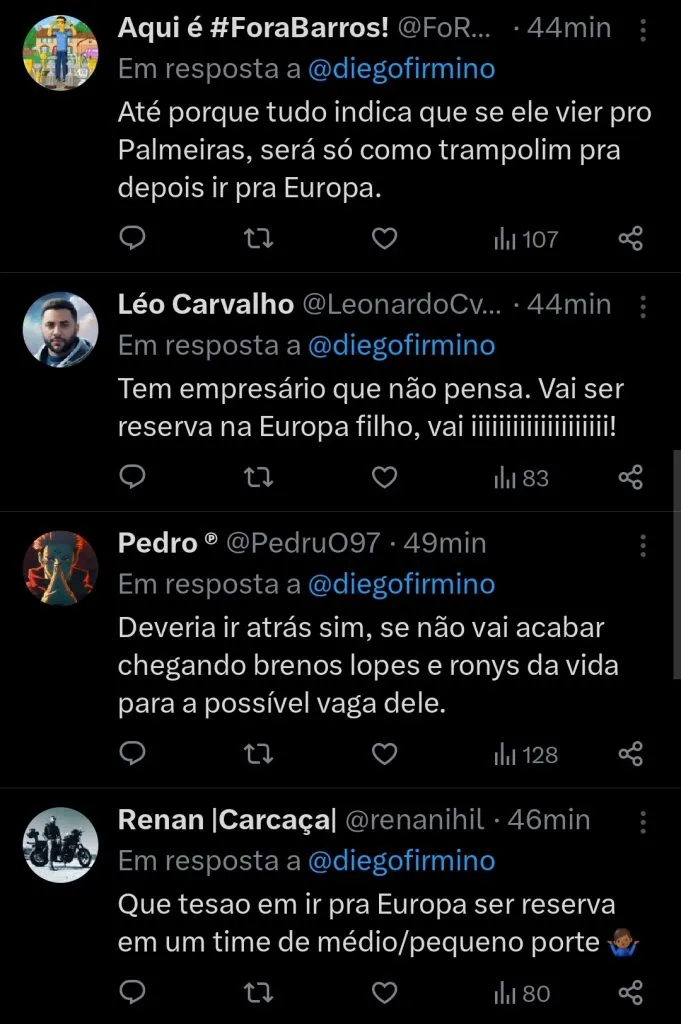This screenshot has width=681, height=1024.
Task: Like Léo Carvalho's reply
Action: (x=384, y=478)
